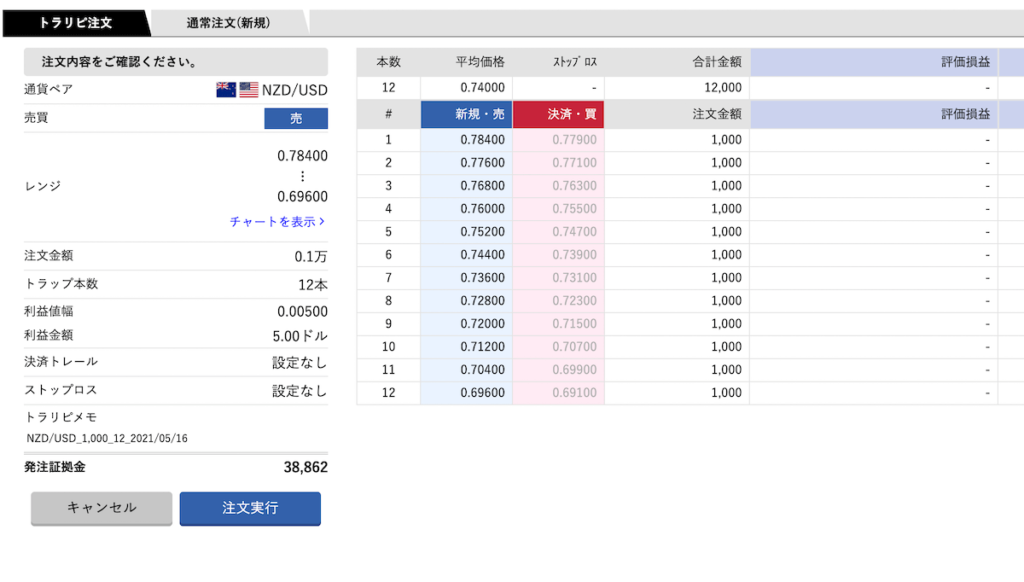Click buy price 0.74700 in row 5

click(x=574, y=232)
